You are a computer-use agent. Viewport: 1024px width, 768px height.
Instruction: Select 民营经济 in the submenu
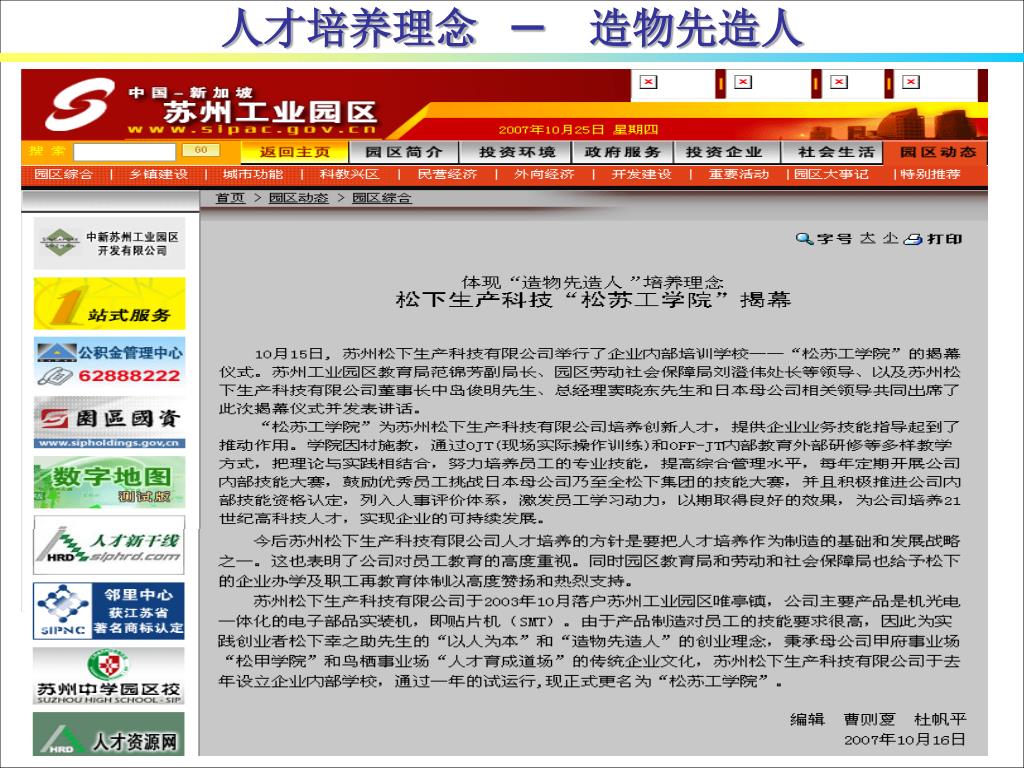447,174
